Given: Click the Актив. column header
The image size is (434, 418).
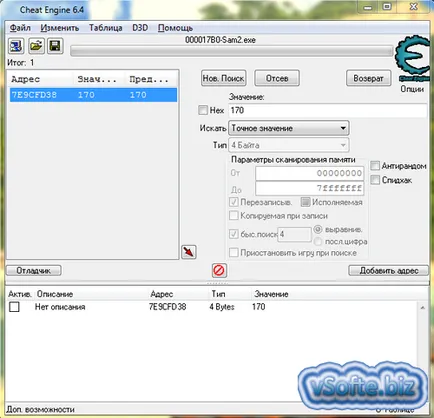Looking at the screenshot, I should point(20,294).
